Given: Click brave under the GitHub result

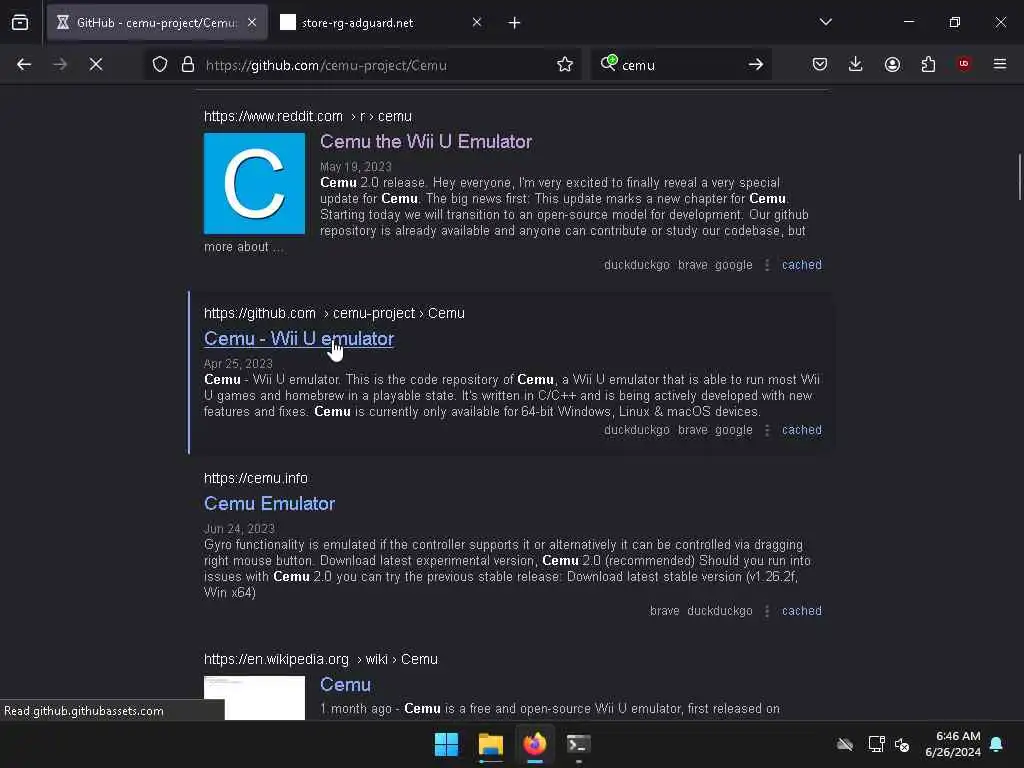Looking at the screenshot, I should pyautogui.click(x=693, y=430).
